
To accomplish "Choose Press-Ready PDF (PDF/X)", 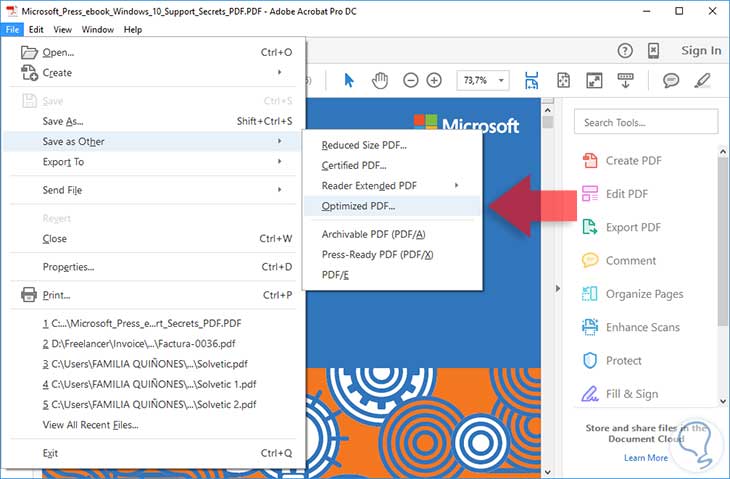I will [x=392, y=255].
